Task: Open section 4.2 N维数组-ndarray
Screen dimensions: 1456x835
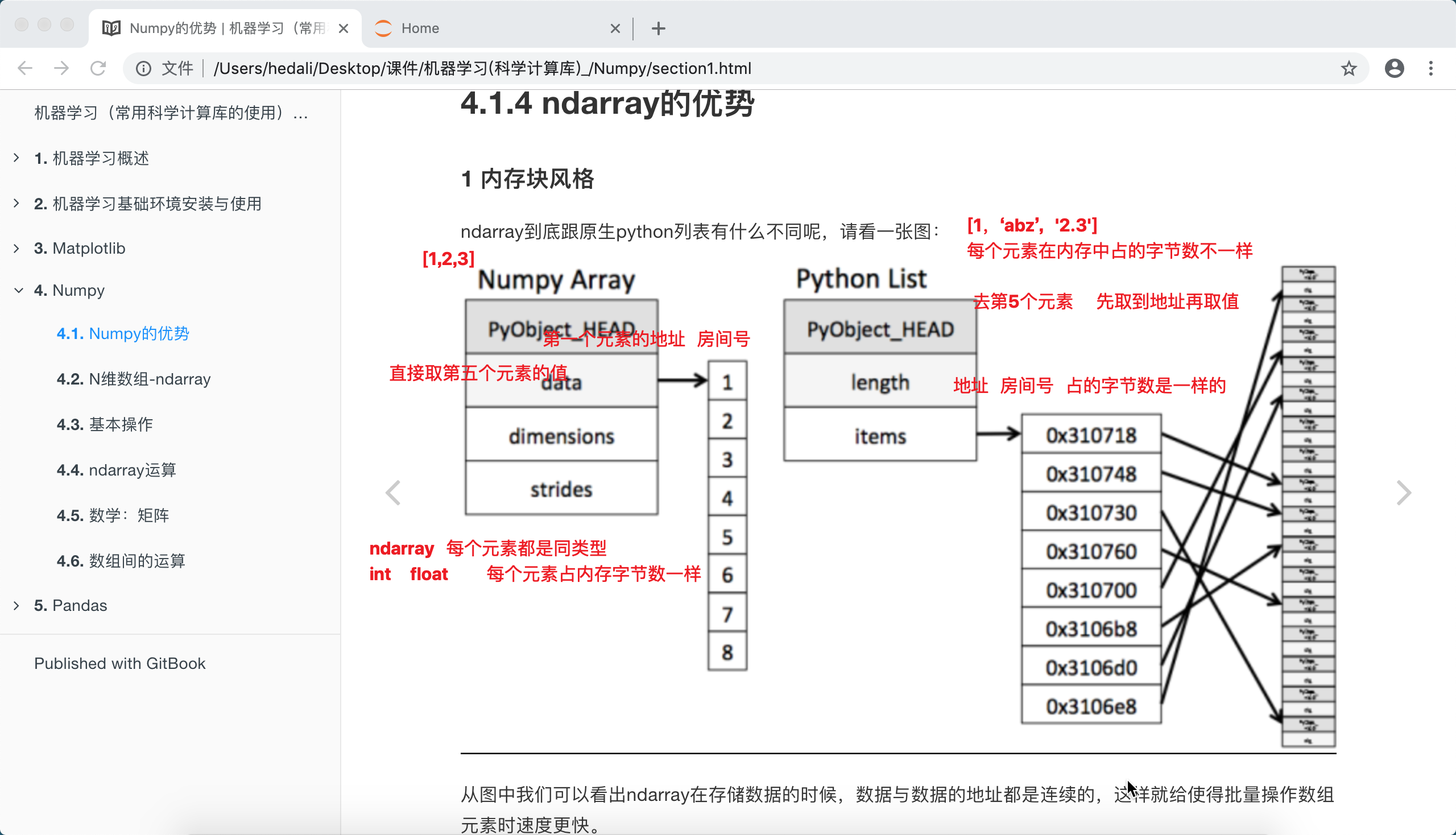Action: tap(134, 379)
